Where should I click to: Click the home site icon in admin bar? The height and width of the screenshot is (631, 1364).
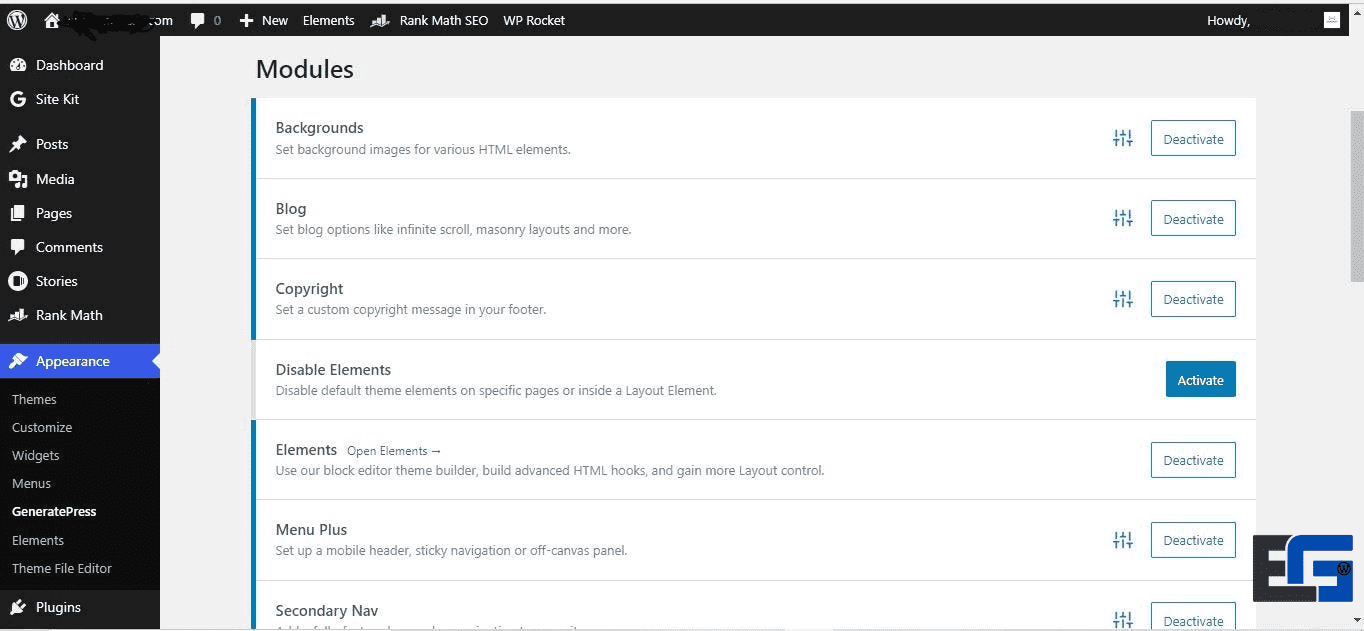point(52,20)
